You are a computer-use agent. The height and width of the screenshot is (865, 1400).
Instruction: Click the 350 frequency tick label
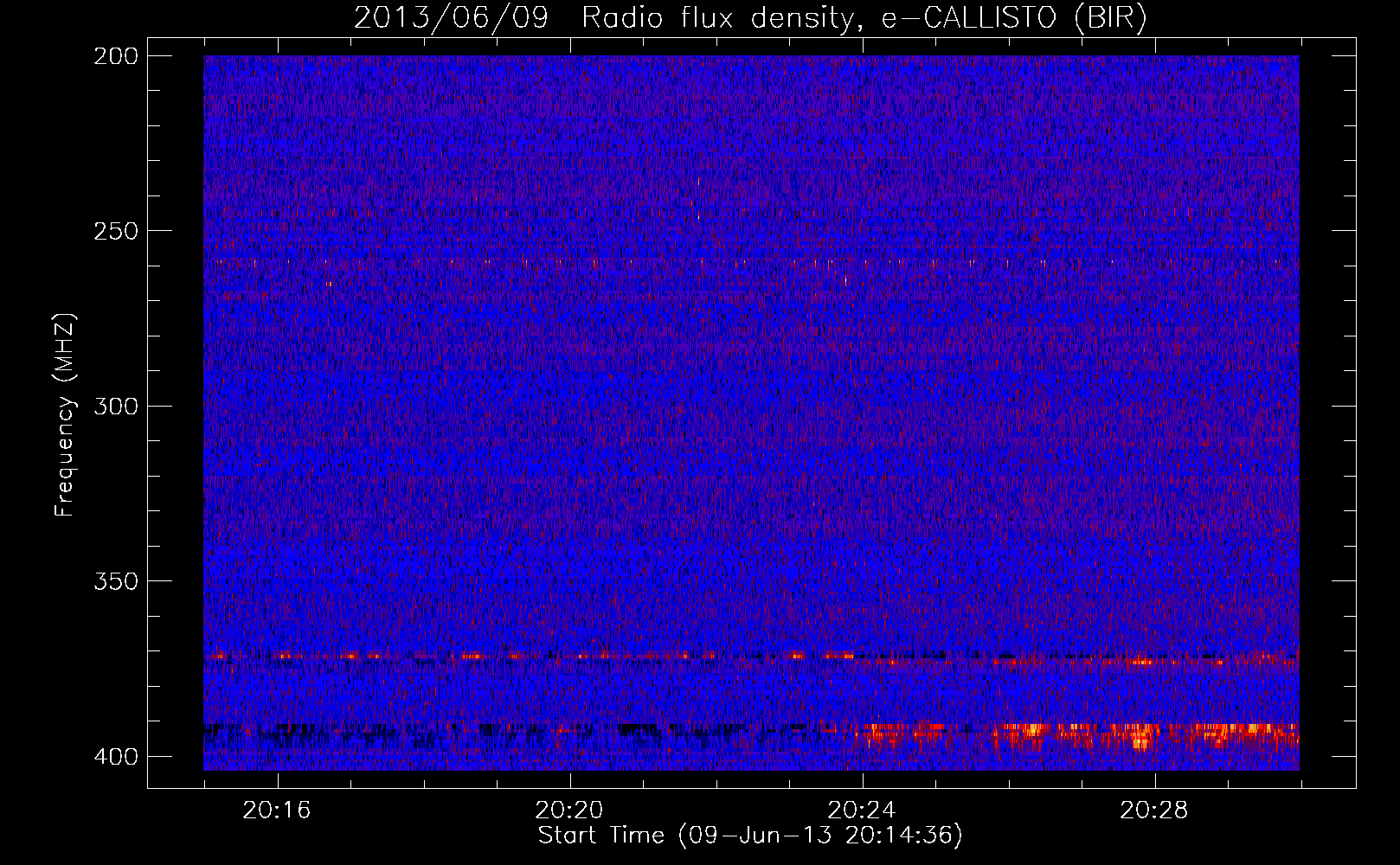click(x=115, y=580)
